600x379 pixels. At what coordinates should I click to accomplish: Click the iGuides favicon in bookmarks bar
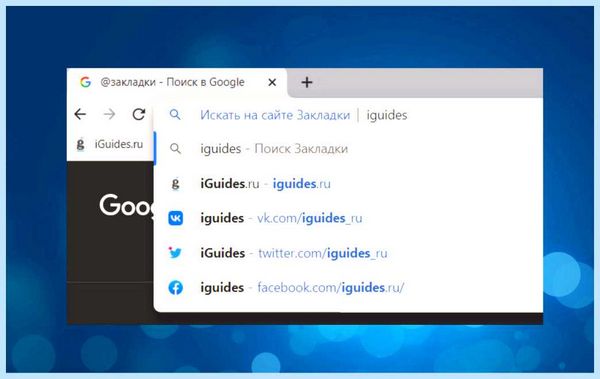pos(80,144)
